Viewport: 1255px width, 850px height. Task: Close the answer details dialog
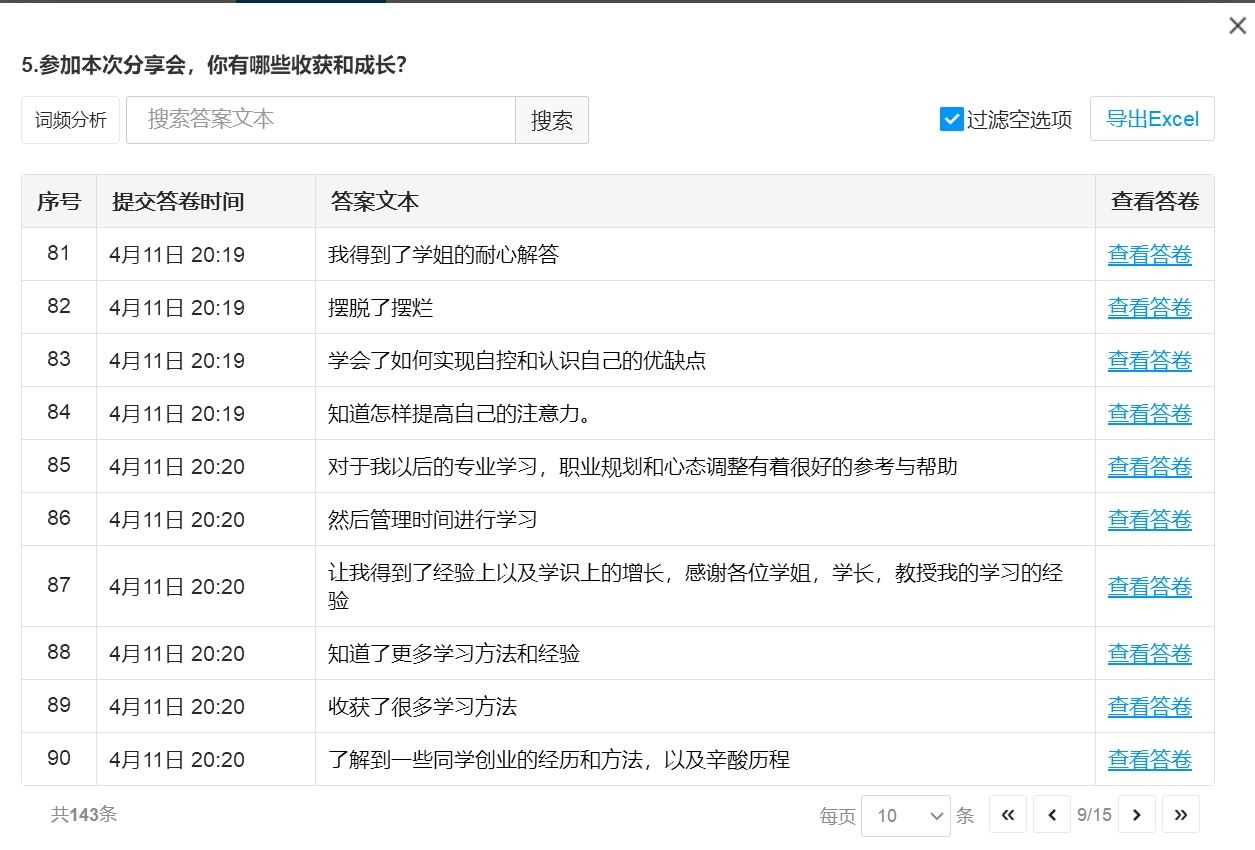pos(1237,26)
